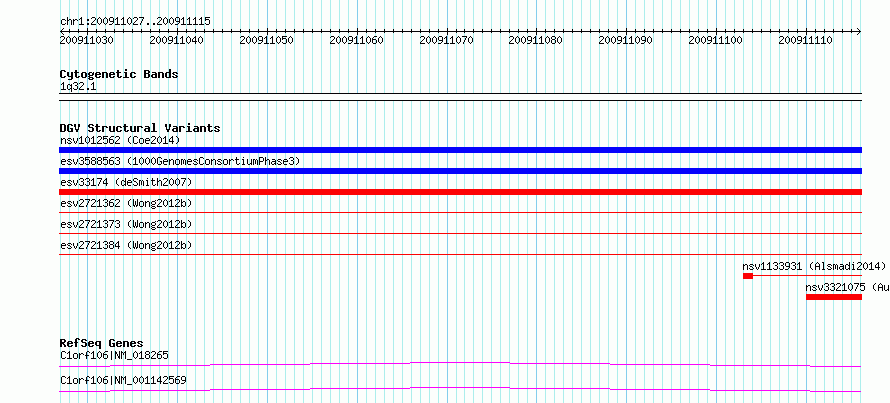Select the blue nsv1012562 variant bar
The height and width of the screenshot is (403, 890).
(460, 150)
